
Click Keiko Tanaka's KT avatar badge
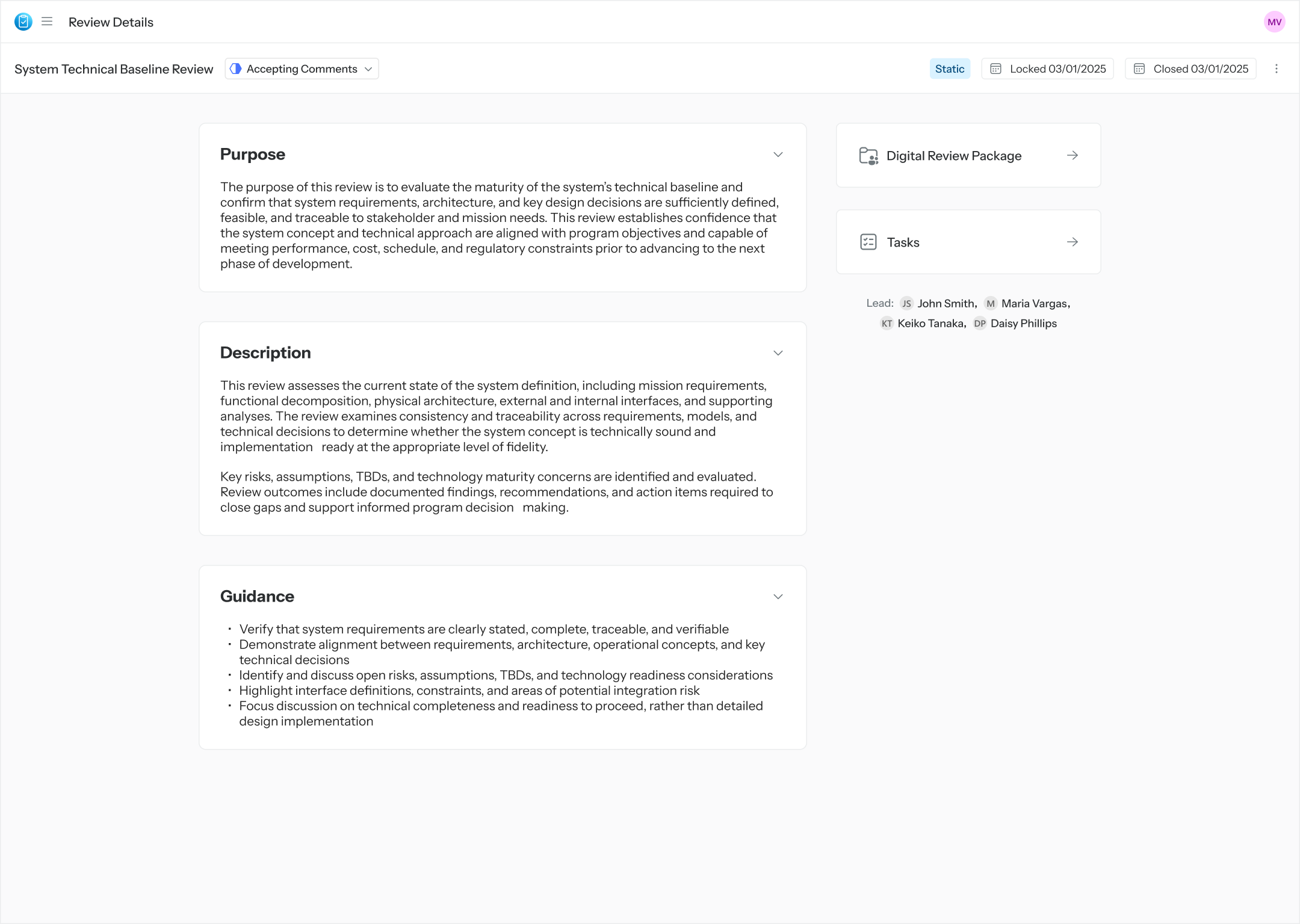[887, 323]
